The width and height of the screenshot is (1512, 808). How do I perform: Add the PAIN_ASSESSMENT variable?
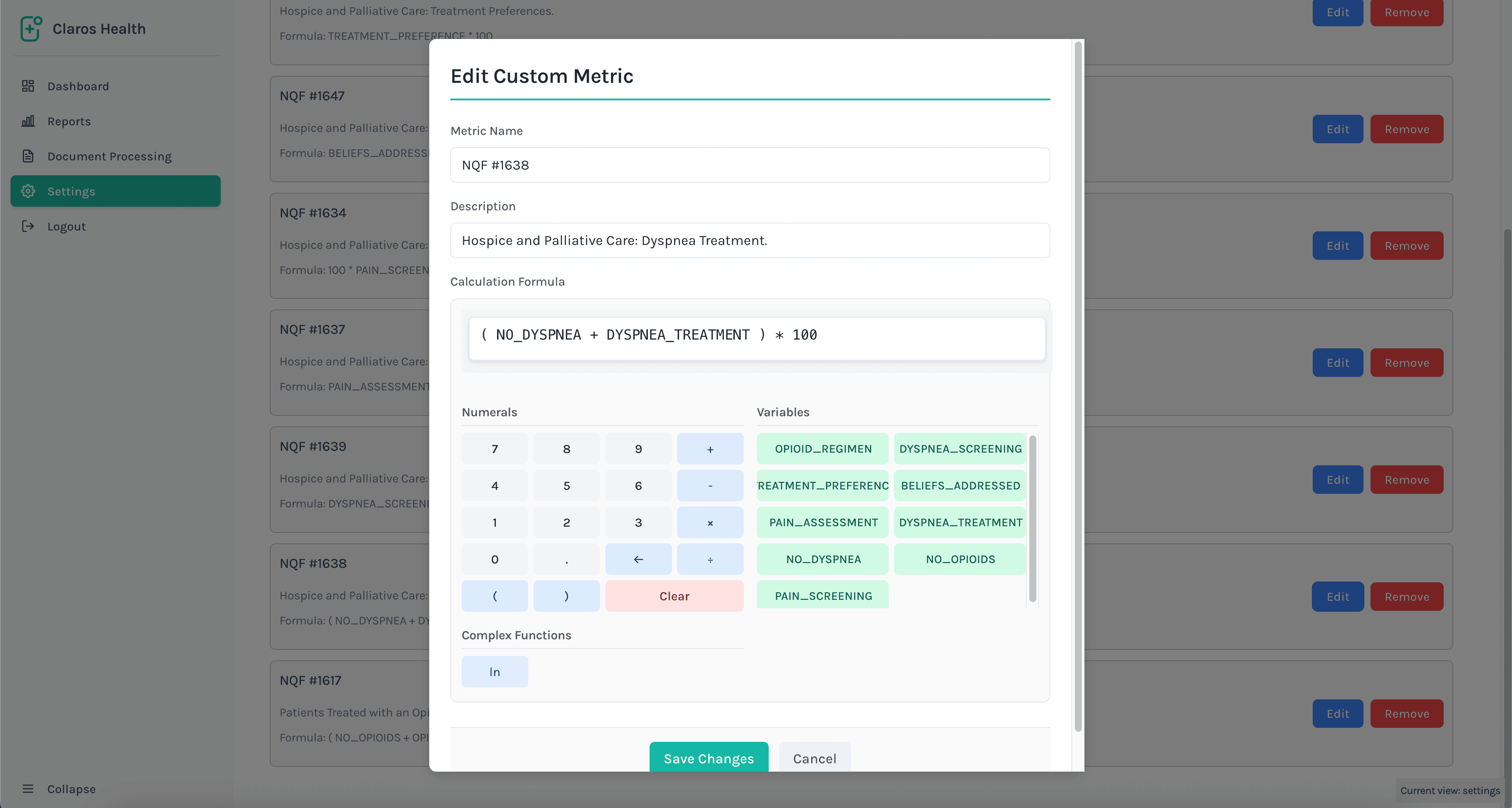point(823,523)
